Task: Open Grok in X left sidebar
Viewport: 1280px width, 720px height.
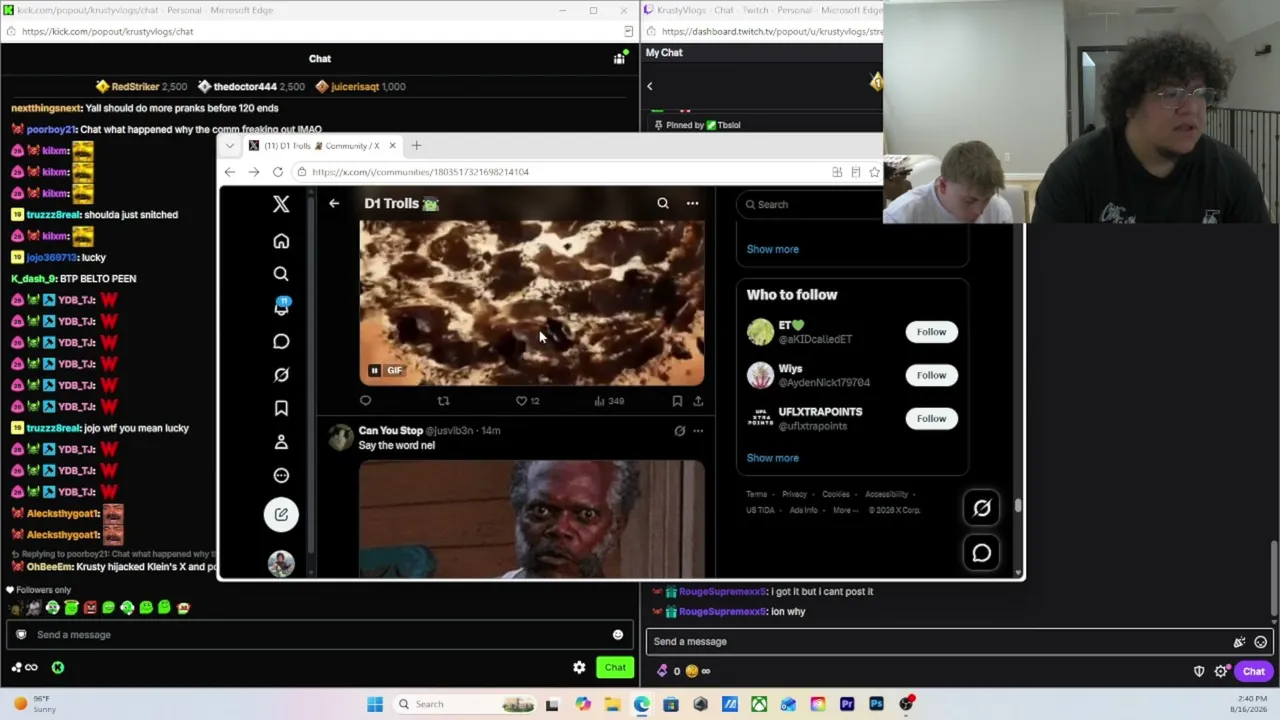Action: pyautogui.click(x=281, y=375)
